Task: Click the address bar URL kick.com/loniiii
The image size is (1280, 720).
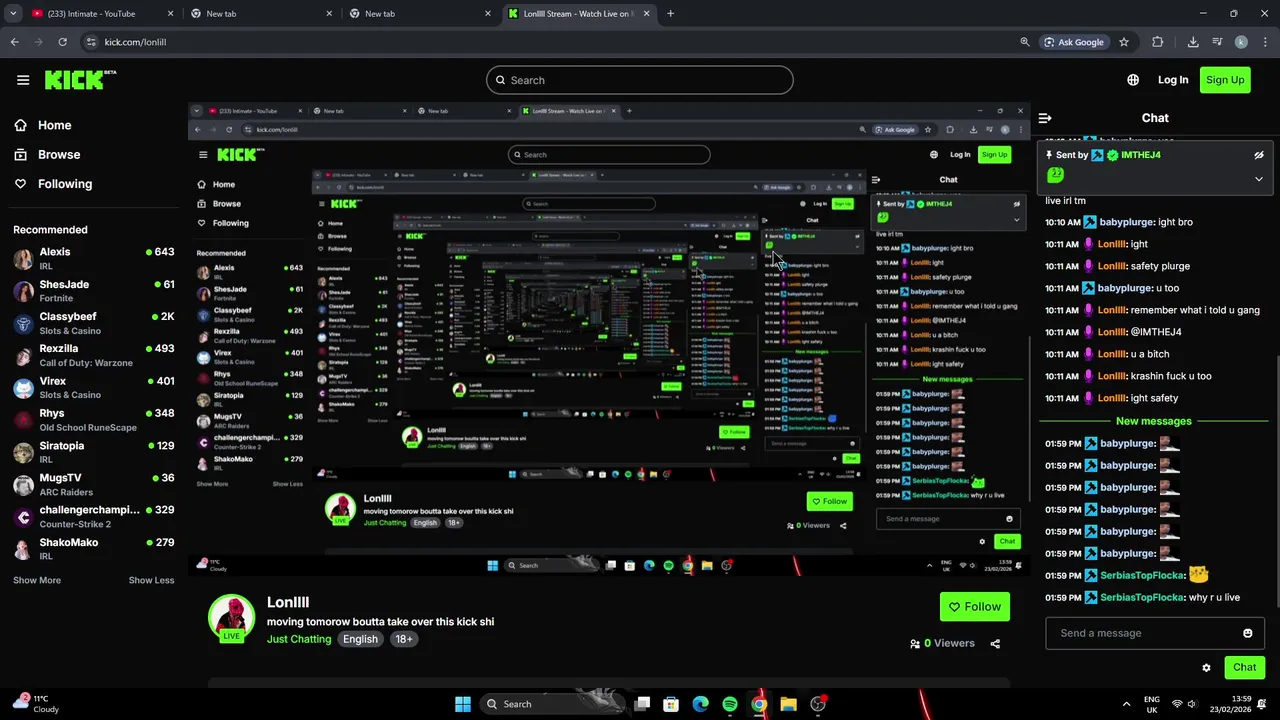Action: (x=135, y=42)
